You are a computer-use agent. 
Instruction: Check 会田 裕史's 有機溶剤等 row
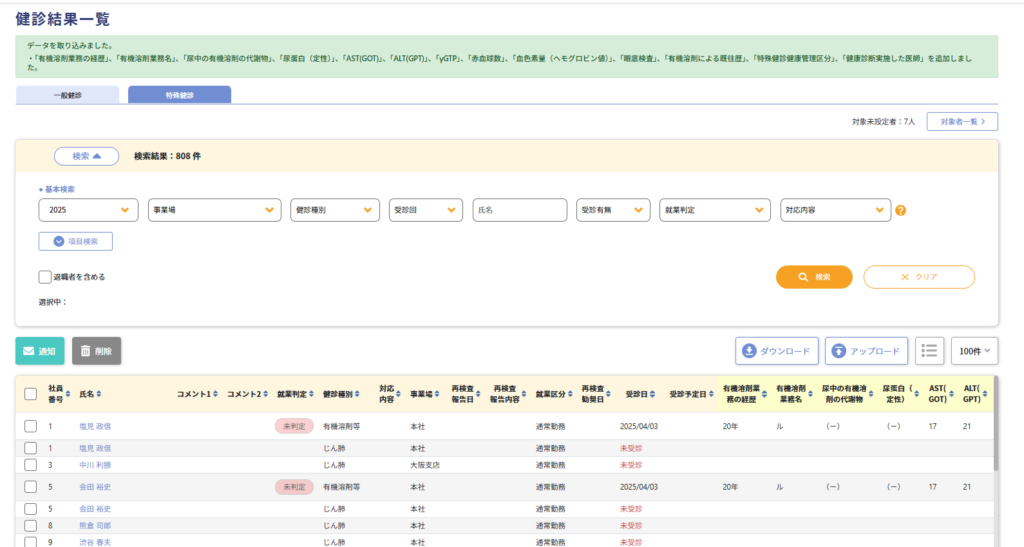point(31,487)
